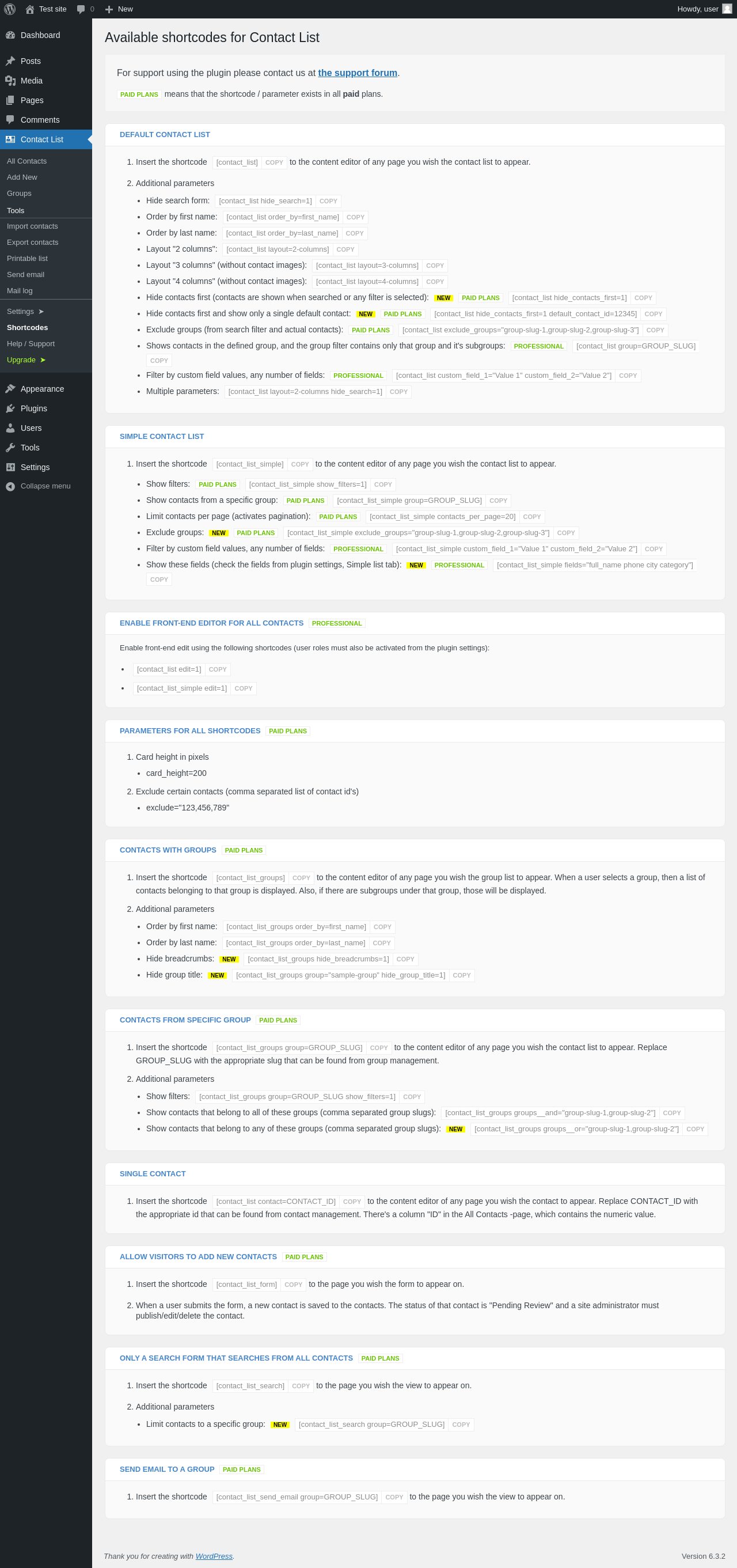Copy the [contact_list_form] shortcode
Image resolution: width=737 pixels, height=1568 pixels.
293,1285
